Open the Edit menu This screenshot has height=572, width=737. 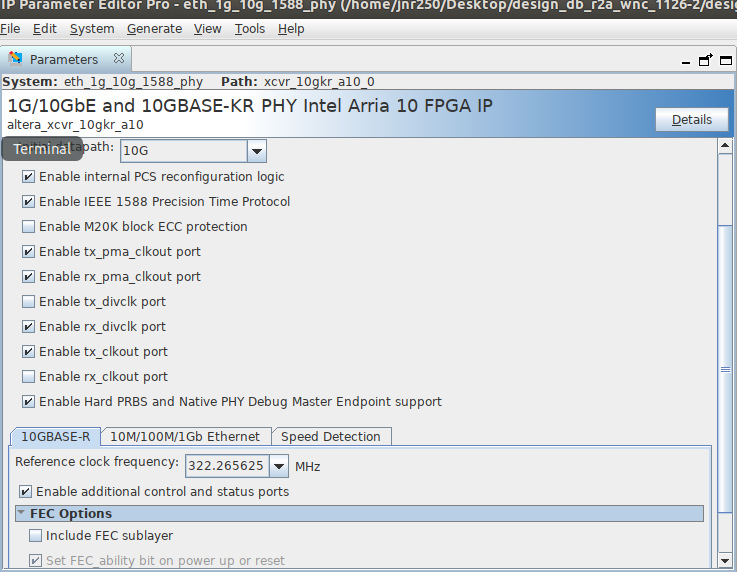pyautogui.click(x=45, y=29)
